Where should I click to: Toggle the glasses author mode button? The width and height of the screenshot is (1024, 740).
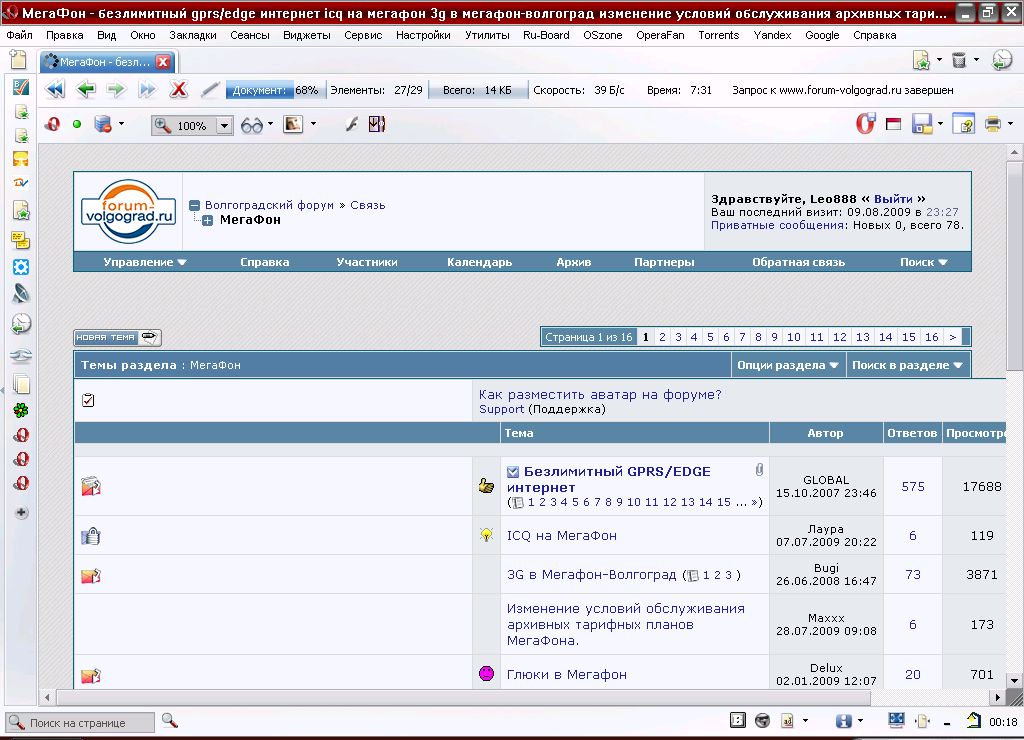click(x=252, y=125)
